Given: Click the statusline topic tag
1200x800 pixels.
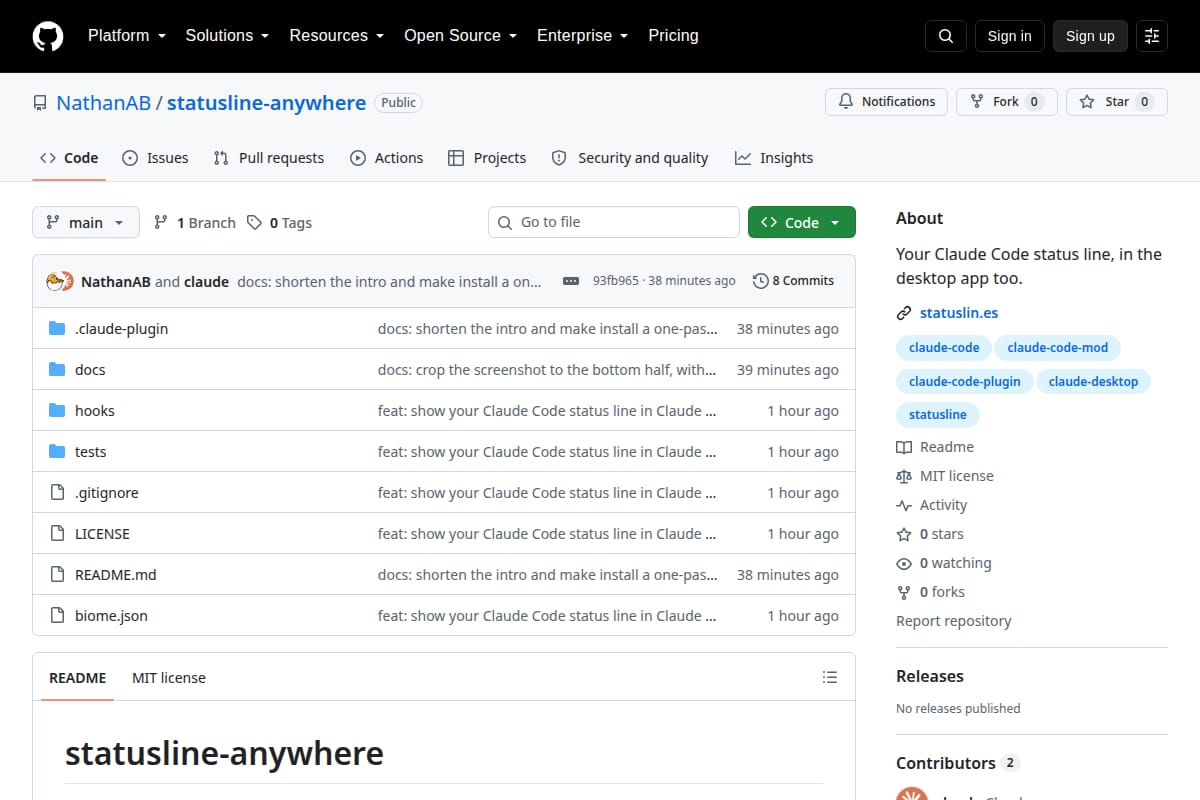Looking at the screenshot, I should point(938,414).
